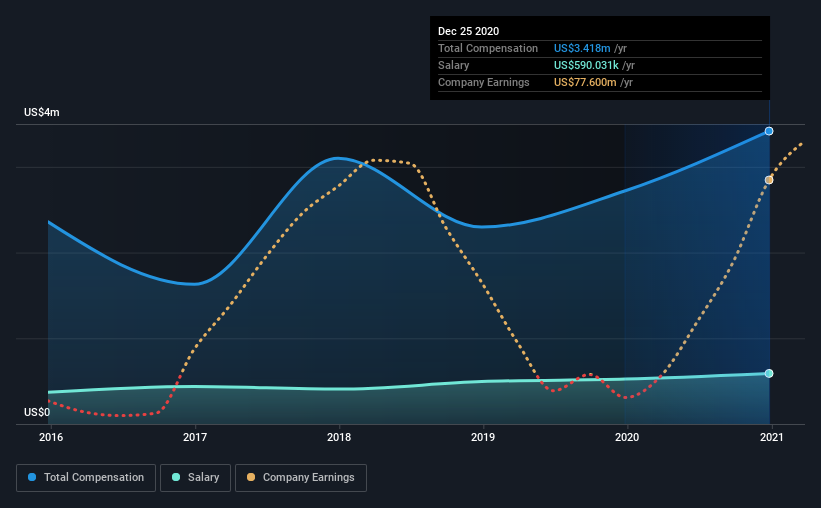Image resolution: width=821 pixels, height=508 pixels.
Task: Click the 2017 x-axis label
Action: [x=195, y=437]
